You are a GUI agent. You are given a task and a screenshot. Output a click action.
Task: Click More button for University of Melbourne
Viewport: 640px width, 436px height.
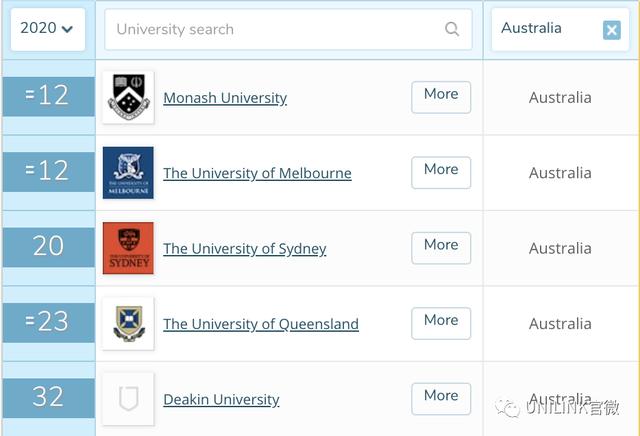[x=441, y=173]
